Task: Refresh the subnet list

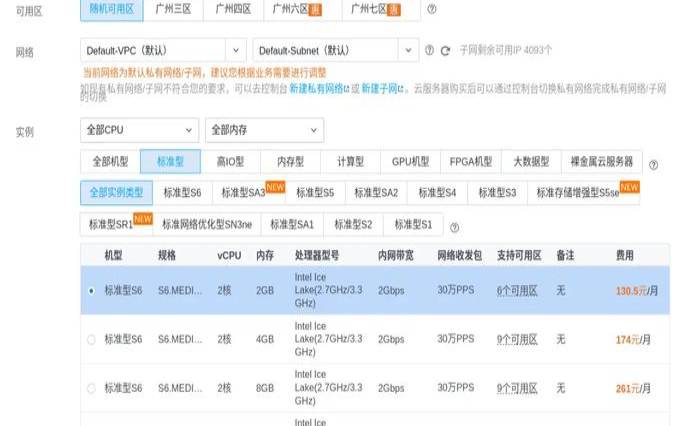Action: coord(445,51)
